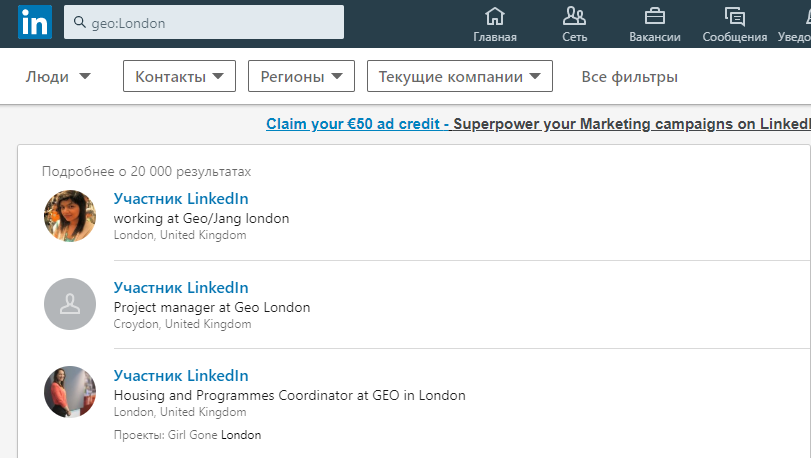
Task: Open Участник LinkedIn Project manager at Geo London
Action: (181, 288)
